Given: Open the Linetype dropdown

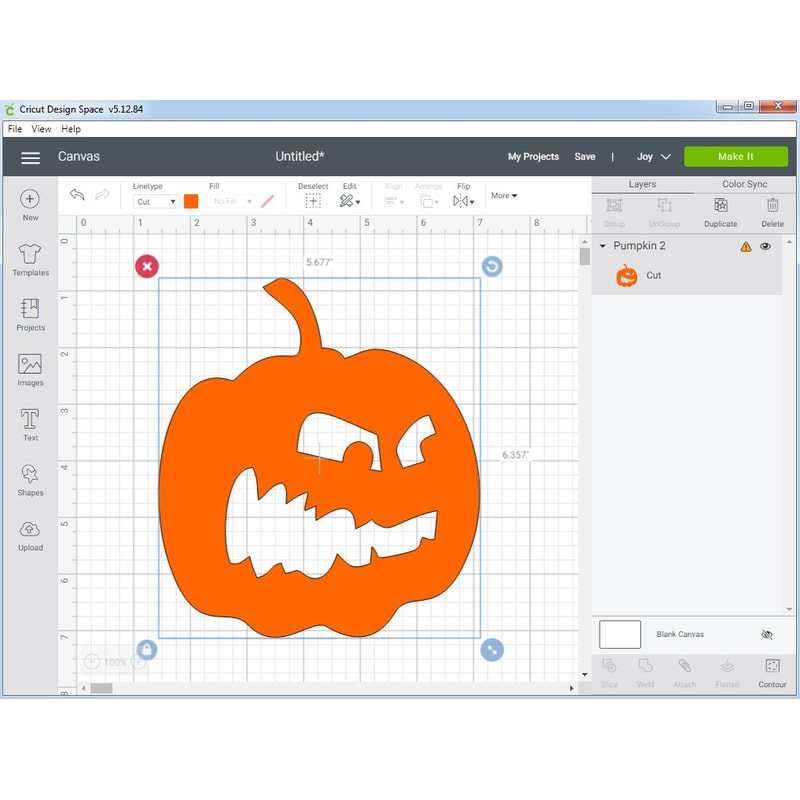Looking at the screenshot, I should (155, 201).
